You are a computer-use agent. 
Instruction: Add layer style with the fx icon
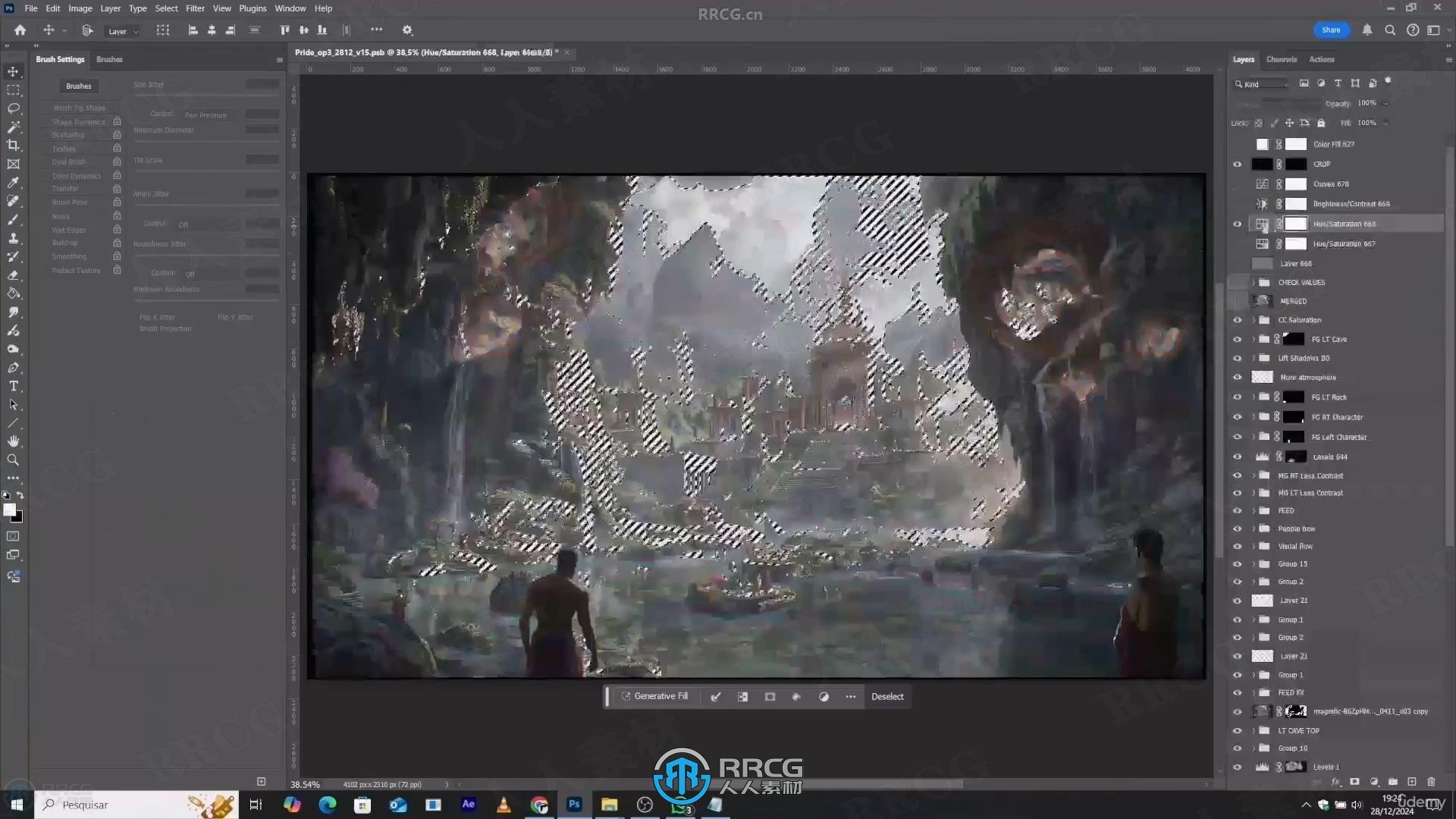pyautogui.click(x=1335, y=782)
